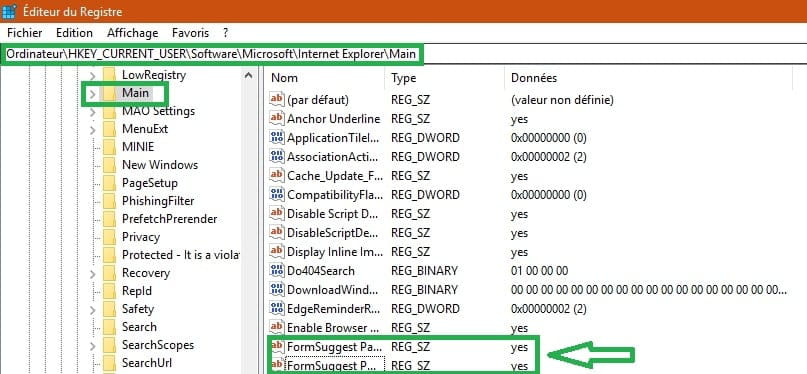Click the DownloadWind... binary icon
This screenshot has width=807, height=374.
coord(277,290)
